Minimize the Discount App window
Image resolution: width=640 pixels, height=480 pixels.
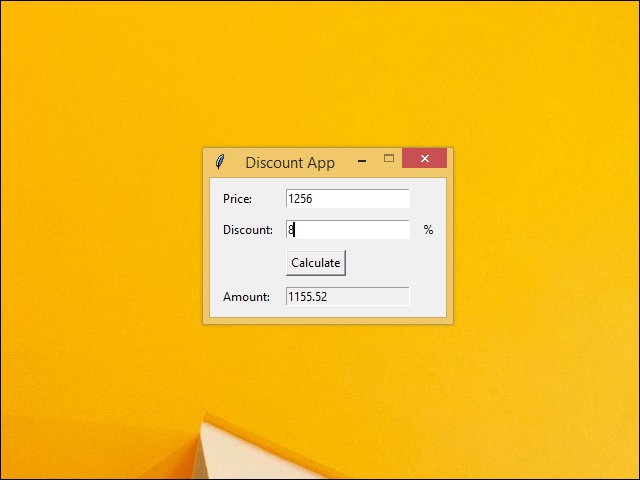(x=362, y=161)
